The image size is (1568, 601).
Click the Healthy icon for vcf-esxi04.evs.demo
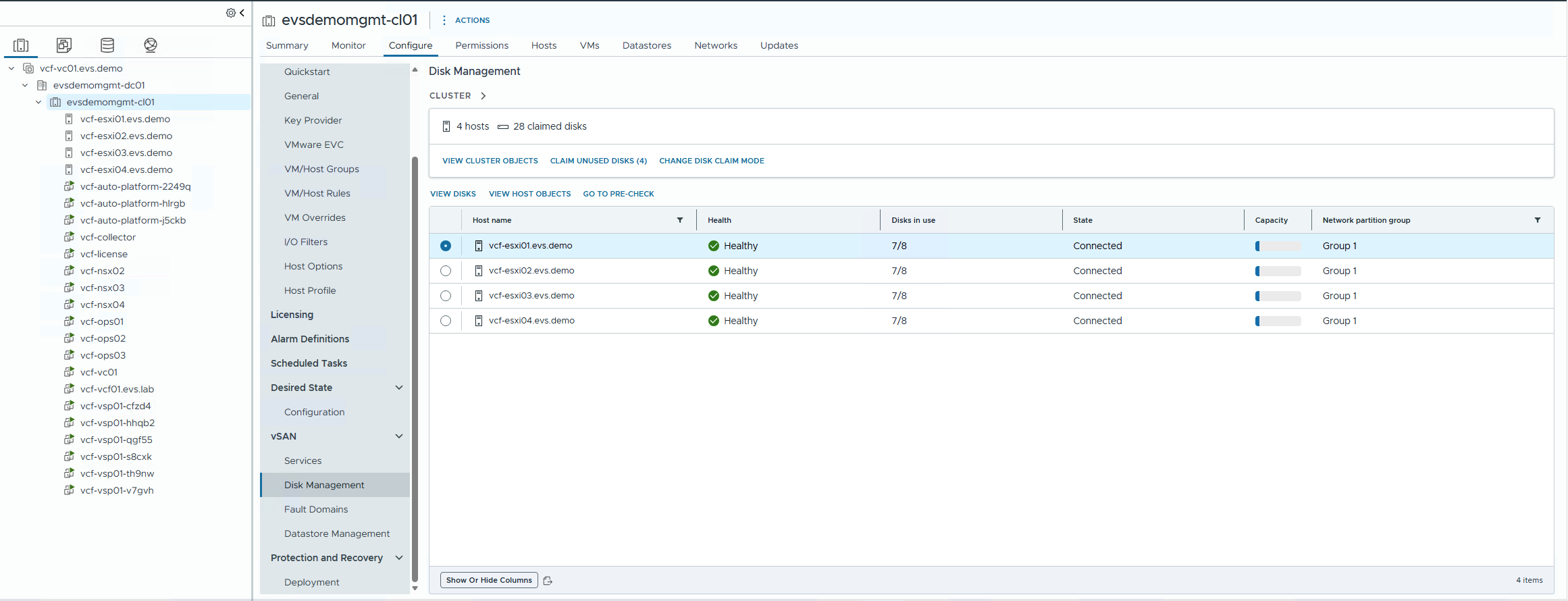point(714,321)
